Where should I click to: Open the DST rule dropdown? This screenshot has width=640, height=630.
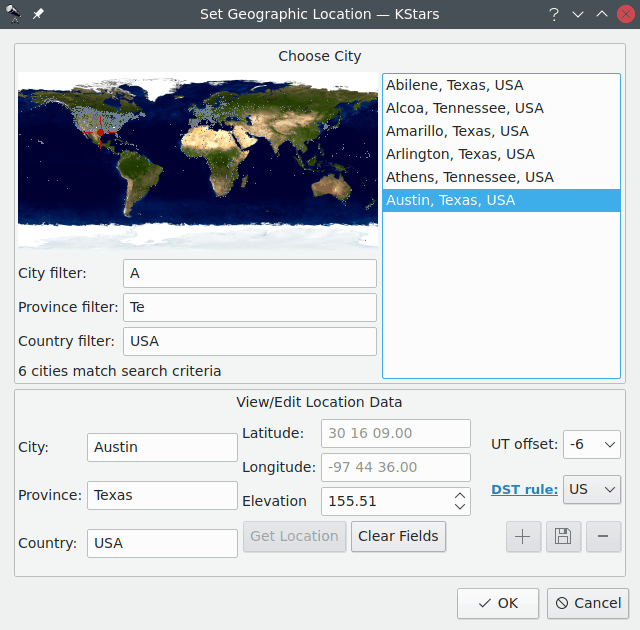[x=592, y=490]
